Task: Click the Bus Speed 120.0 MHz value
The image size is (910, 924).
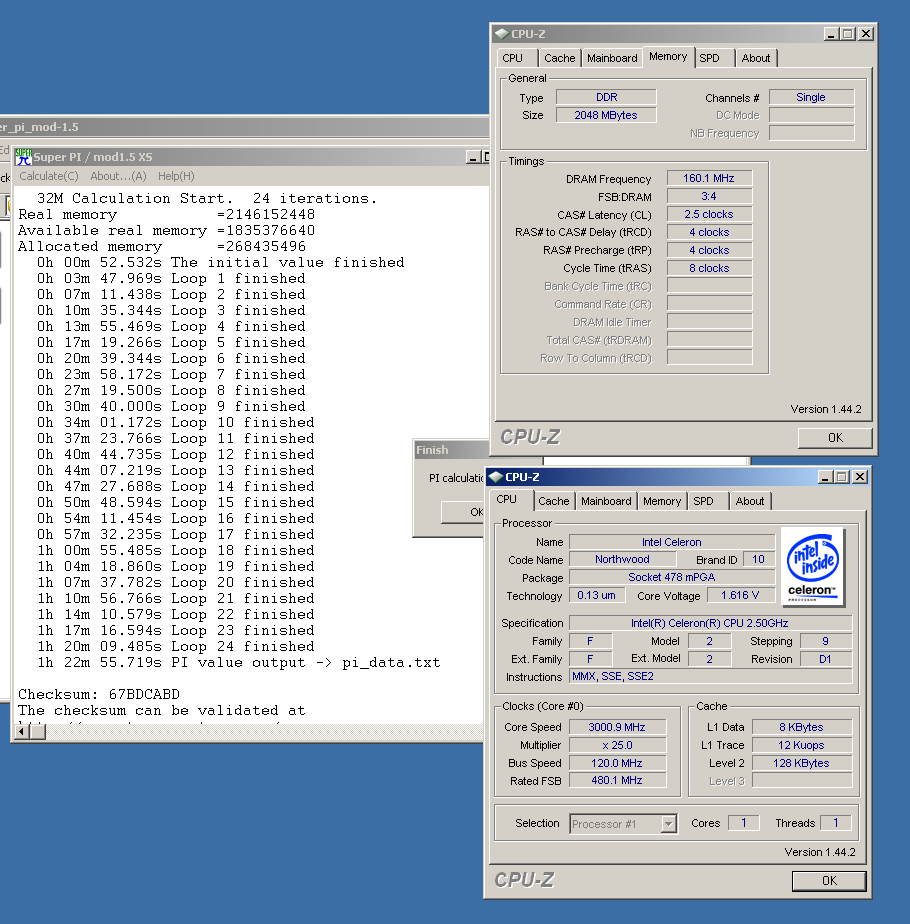Action: [617, 763]
